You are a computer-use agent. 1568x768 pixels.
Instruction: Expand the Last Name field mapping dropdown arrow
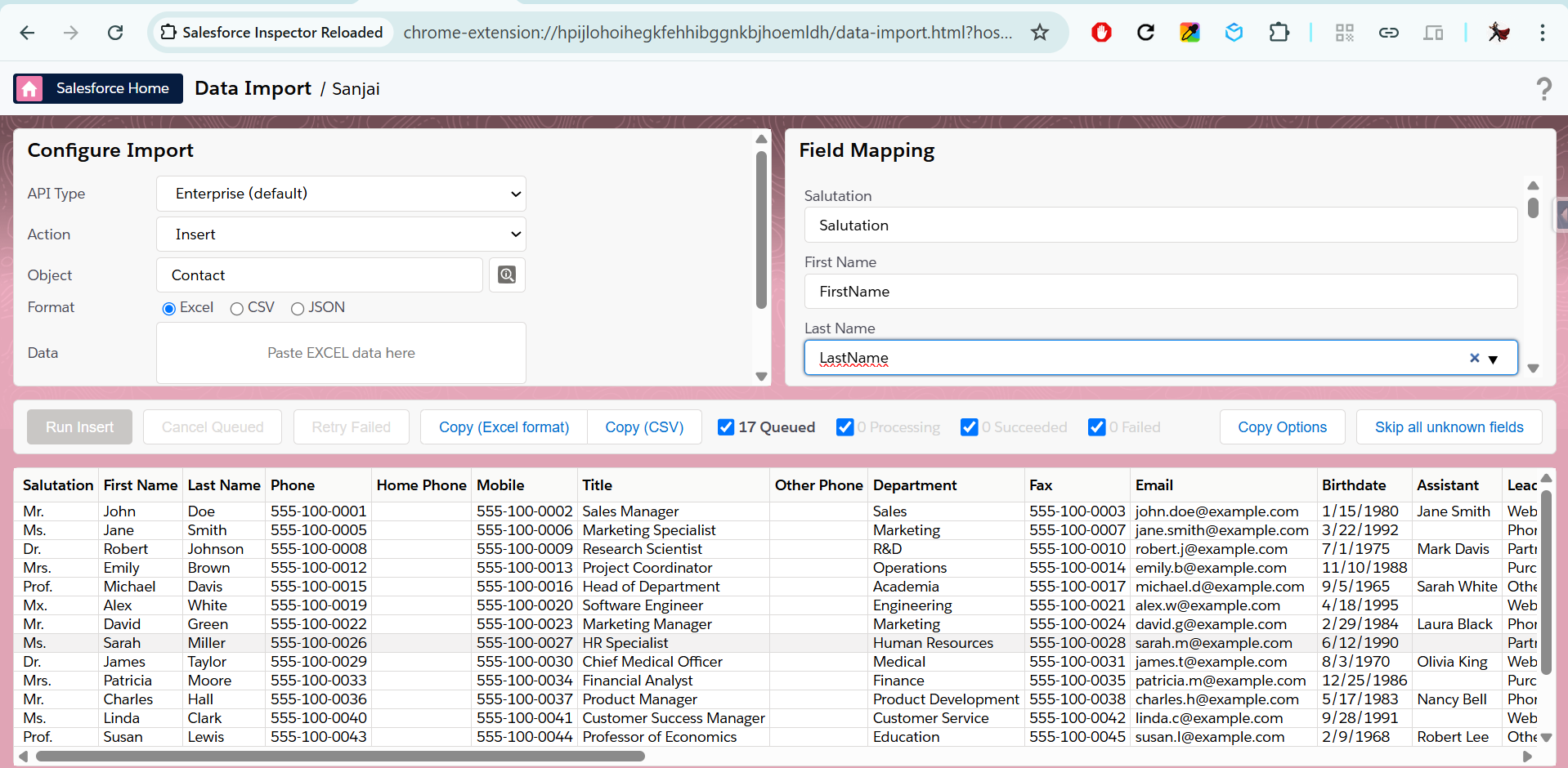(1493, 359)
